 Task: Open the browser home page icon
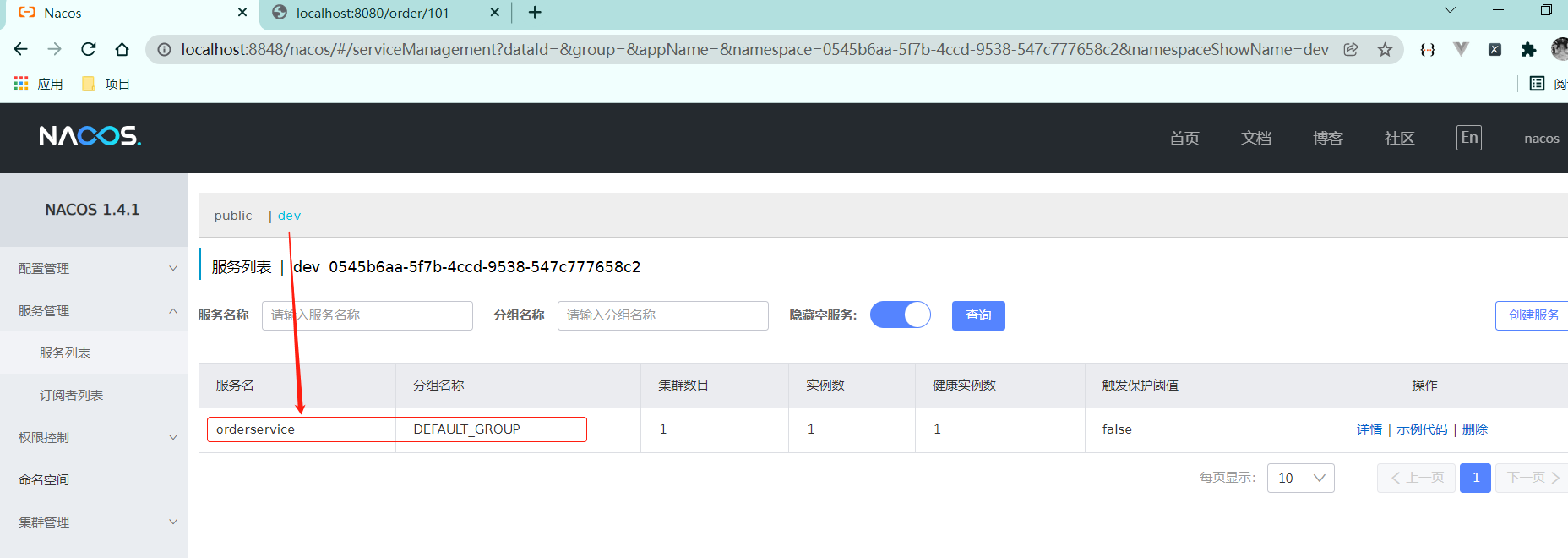[122, 49]
